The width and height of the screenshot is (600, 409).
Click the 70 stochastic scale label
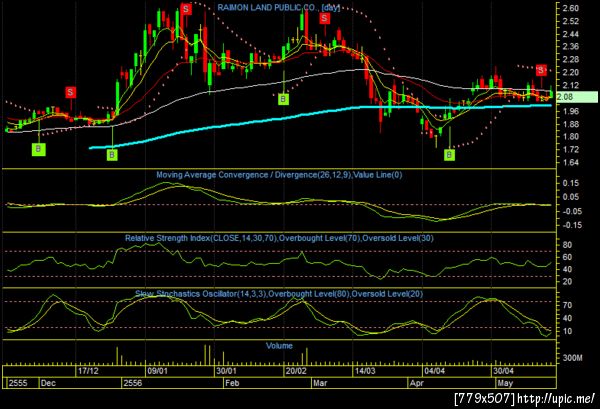(567, 305)
